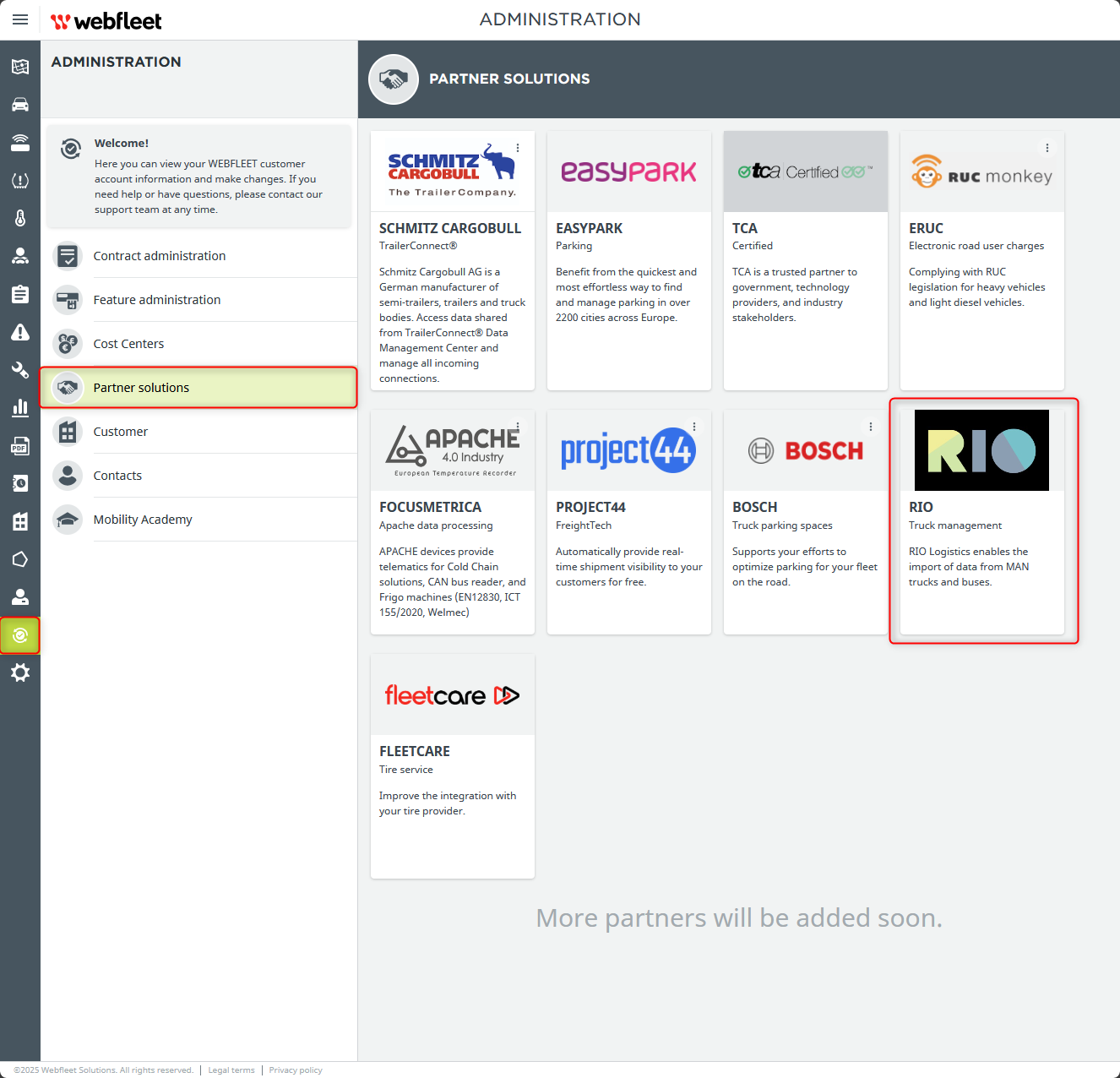Open the logbook clock sidebar icon
1120x1078 pixels.
[x=20, y=483]
